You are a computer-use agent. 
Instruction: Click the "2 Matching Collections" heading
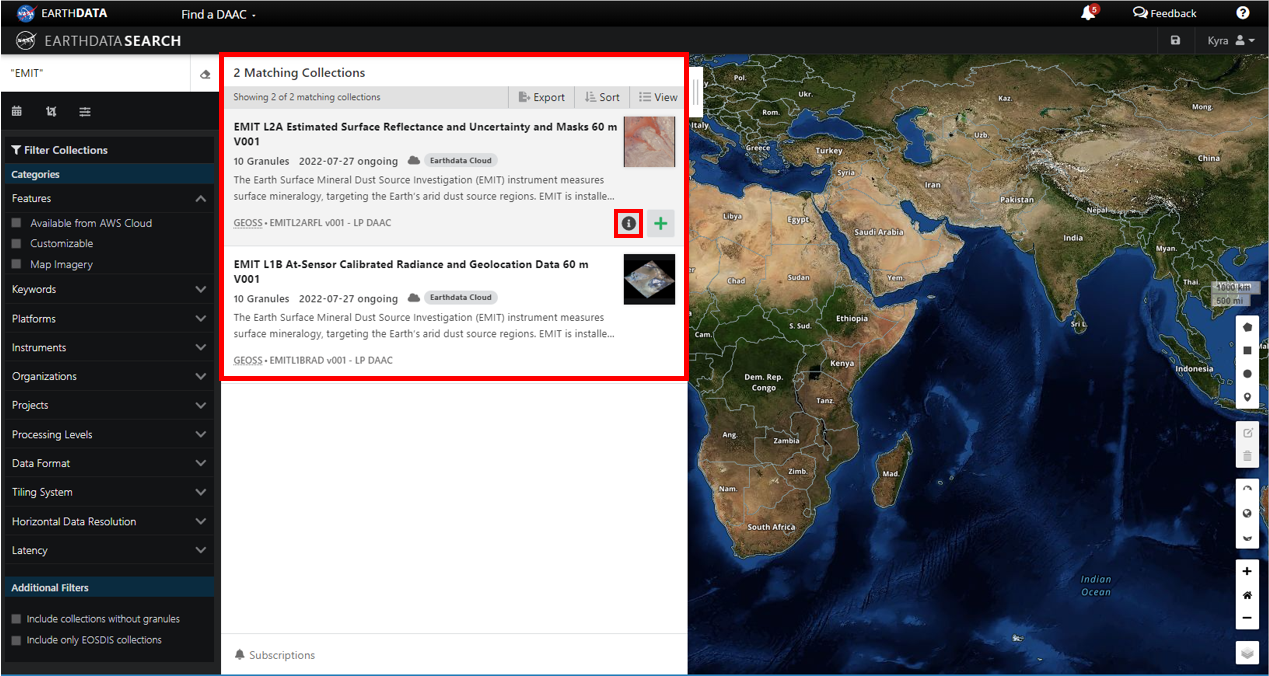(x=299, y=73)
